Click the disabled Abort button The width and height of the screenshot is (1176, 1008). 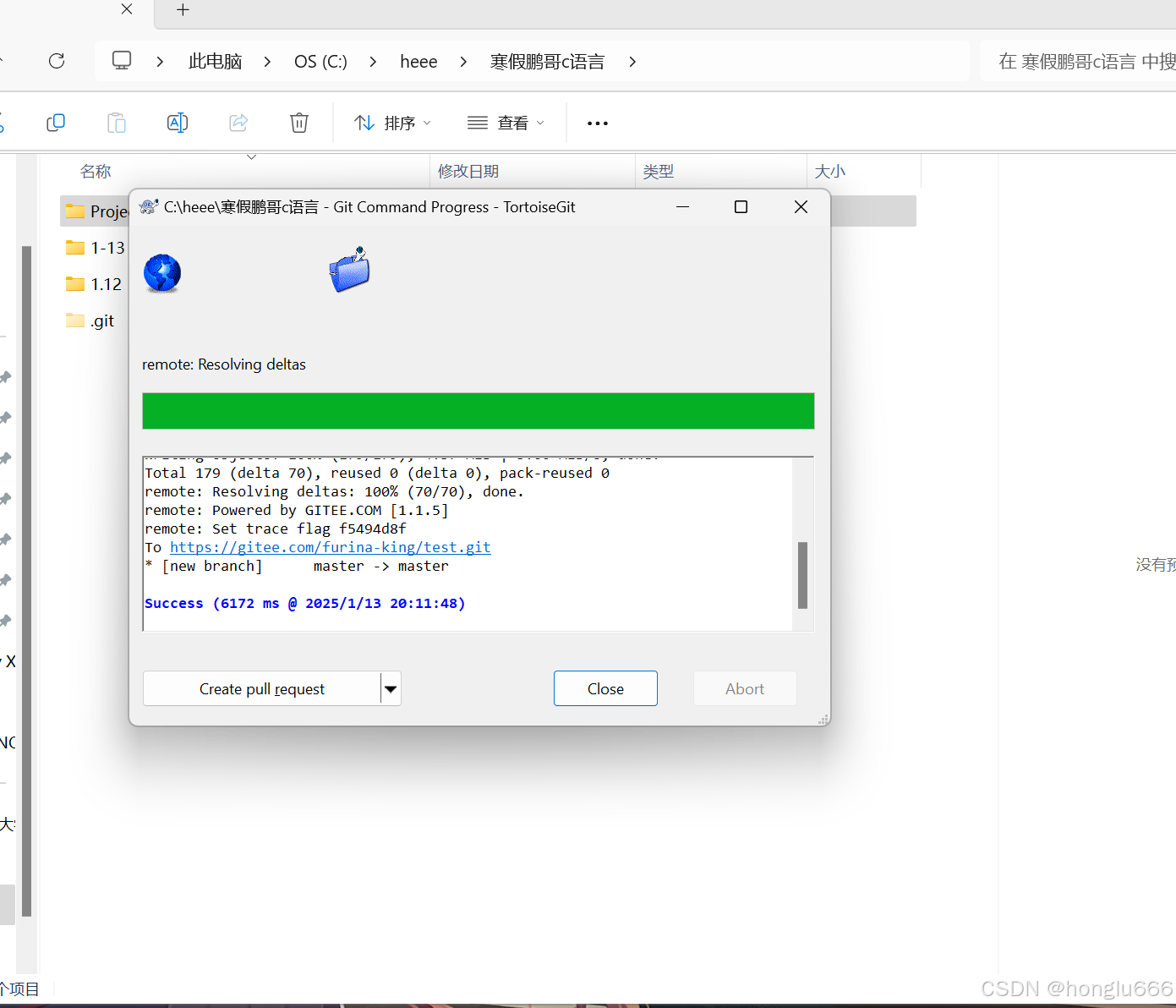pyautogui.click(x=745, y=688)
